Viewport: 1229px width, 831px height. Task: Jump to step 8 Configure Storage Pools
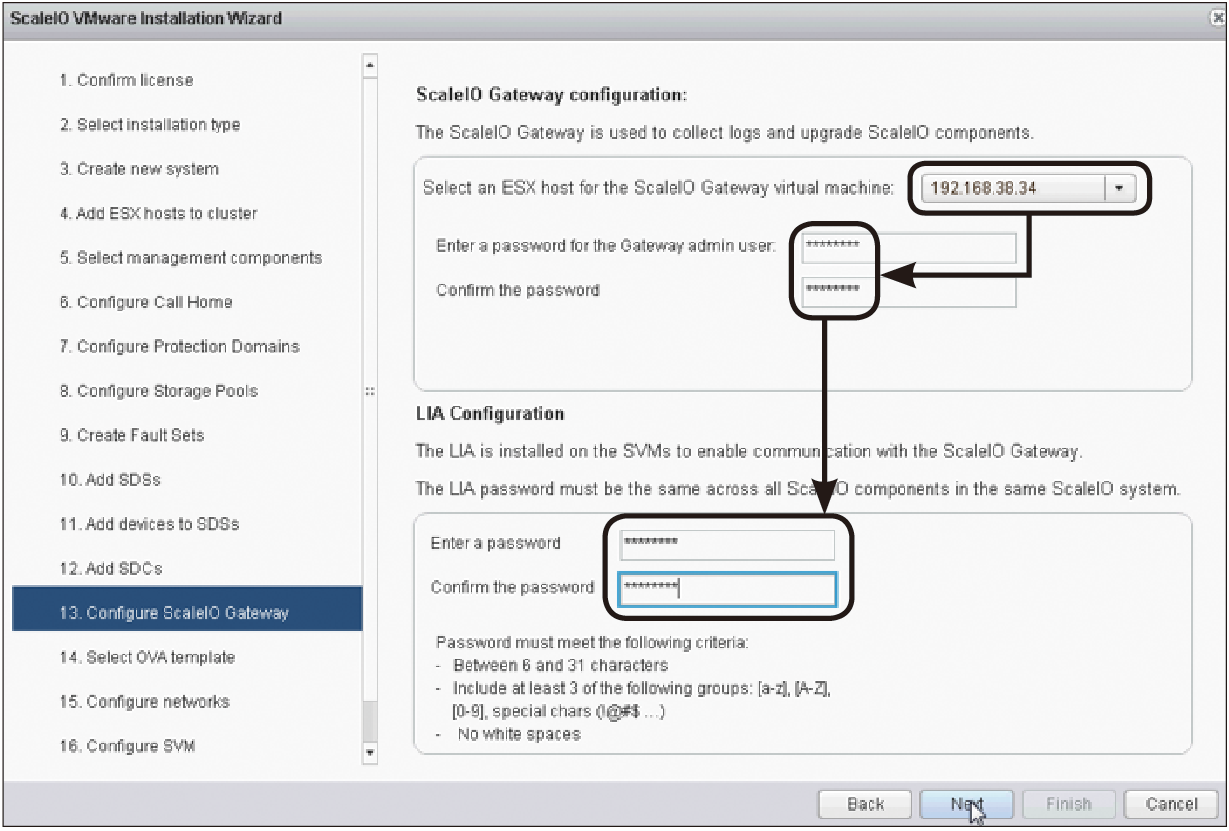click(159, 391)
